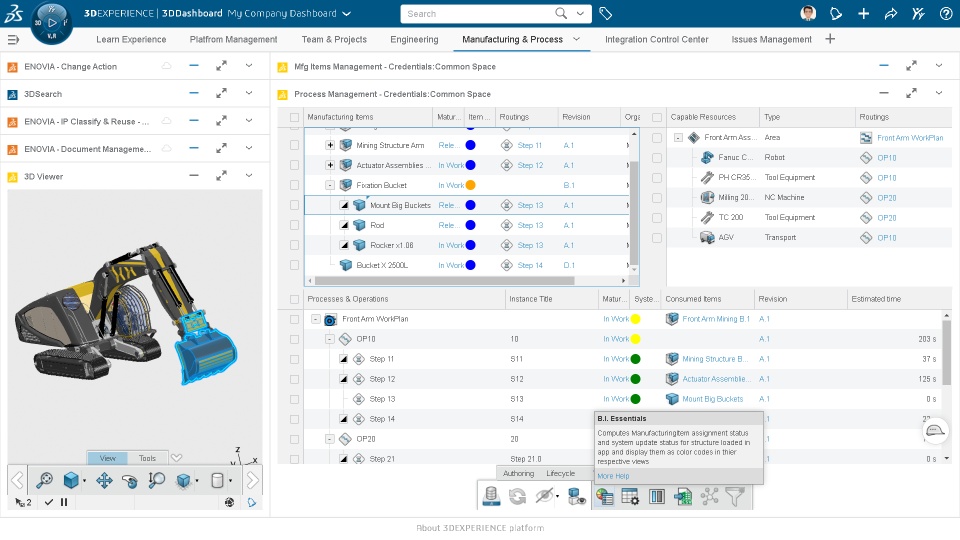Click the notifications icon in top bar
This screenshot has height=540, width=960.
click(x=836, y=13)
